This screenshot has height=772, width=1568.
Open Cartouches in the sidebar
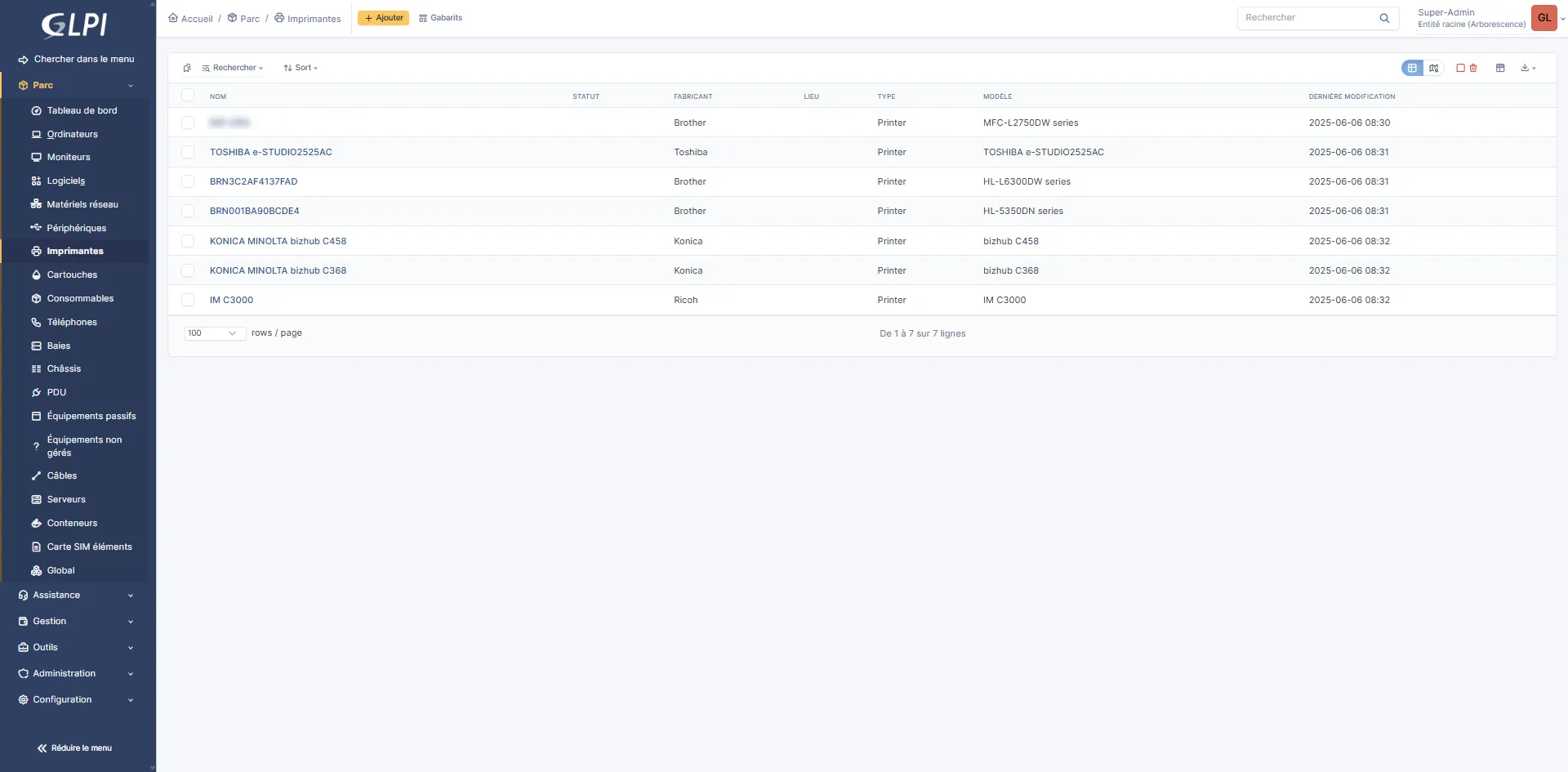(72, 275)
